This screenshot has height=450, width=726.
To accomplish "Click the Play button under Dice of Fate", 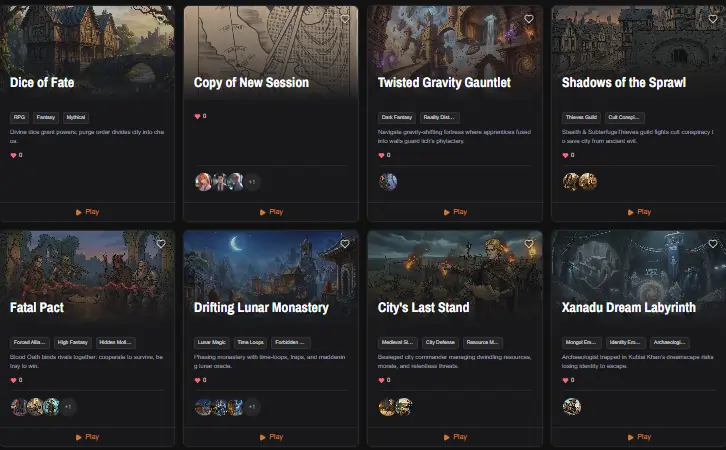I will [87, 212].
